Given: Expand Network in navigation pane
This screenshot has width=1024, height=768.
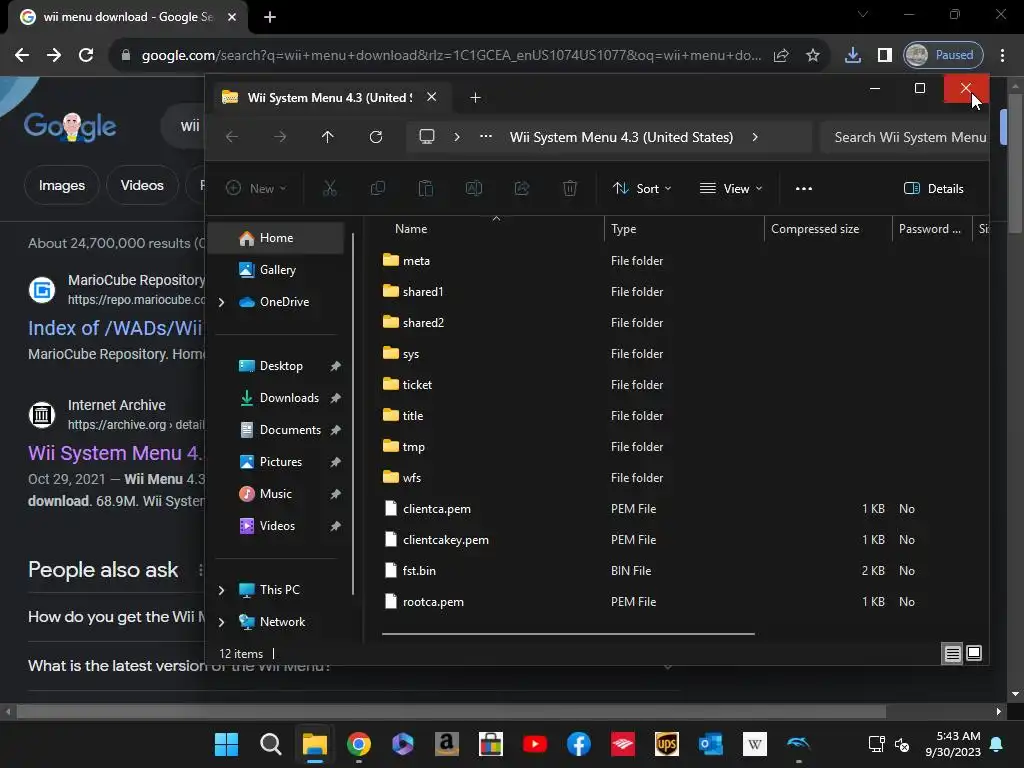Looking at the screenshot, I should [221, 622].
